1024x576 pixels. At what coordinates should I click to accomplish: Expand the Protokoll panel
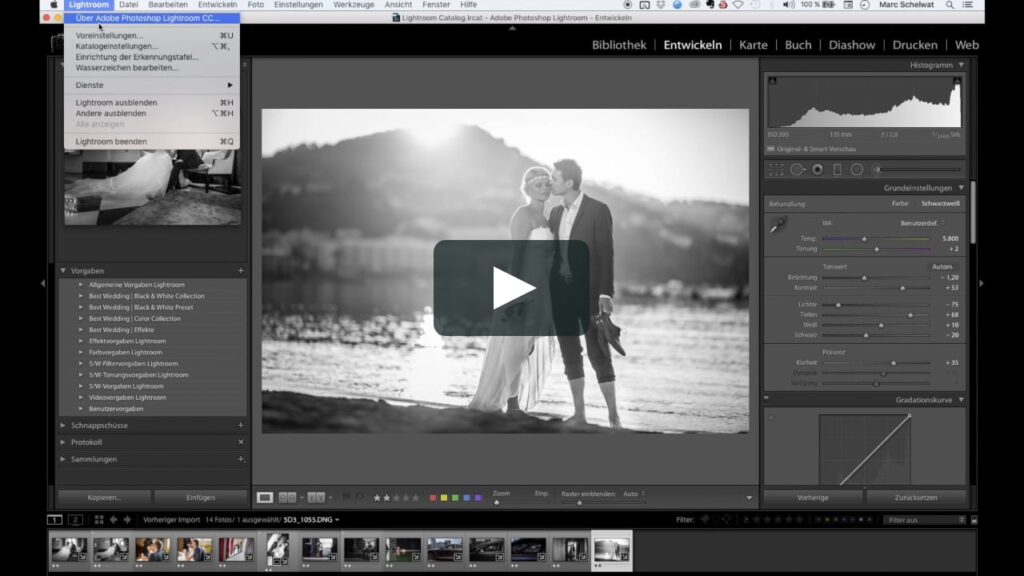(63, 442)
